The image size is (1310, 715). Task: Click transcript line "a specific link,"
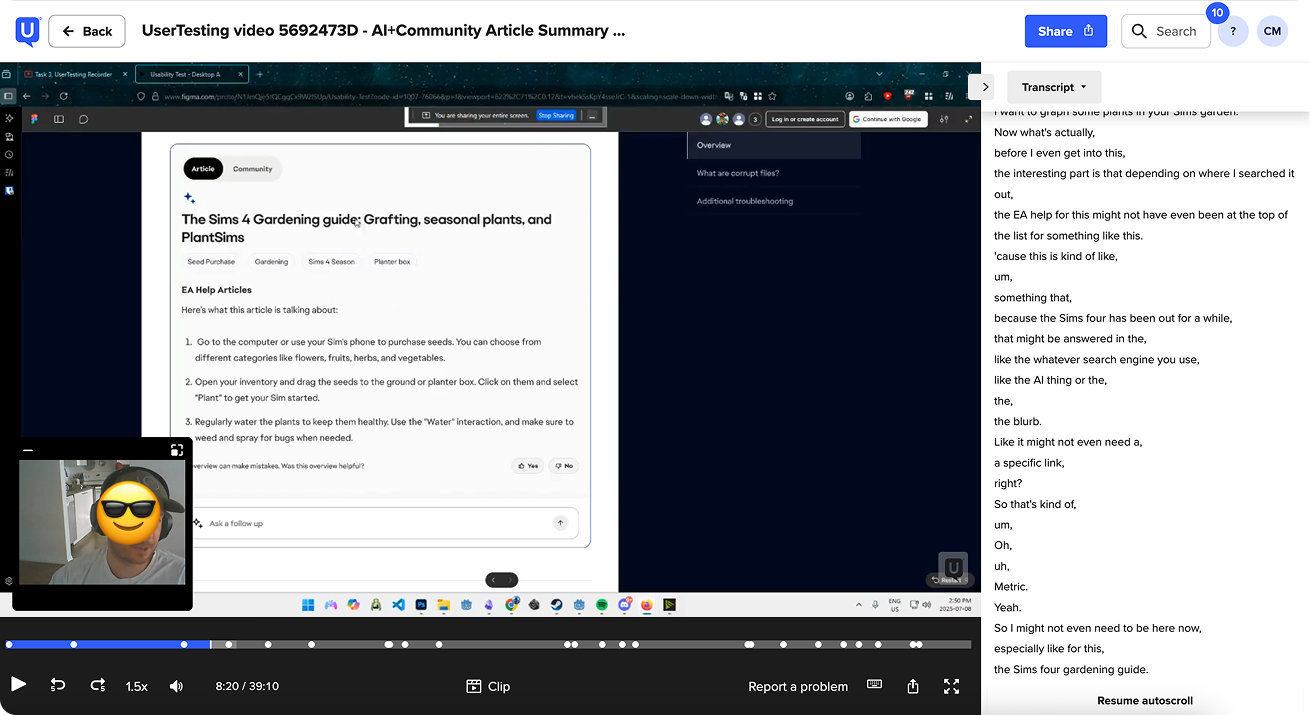click(x=1029, y=463)
